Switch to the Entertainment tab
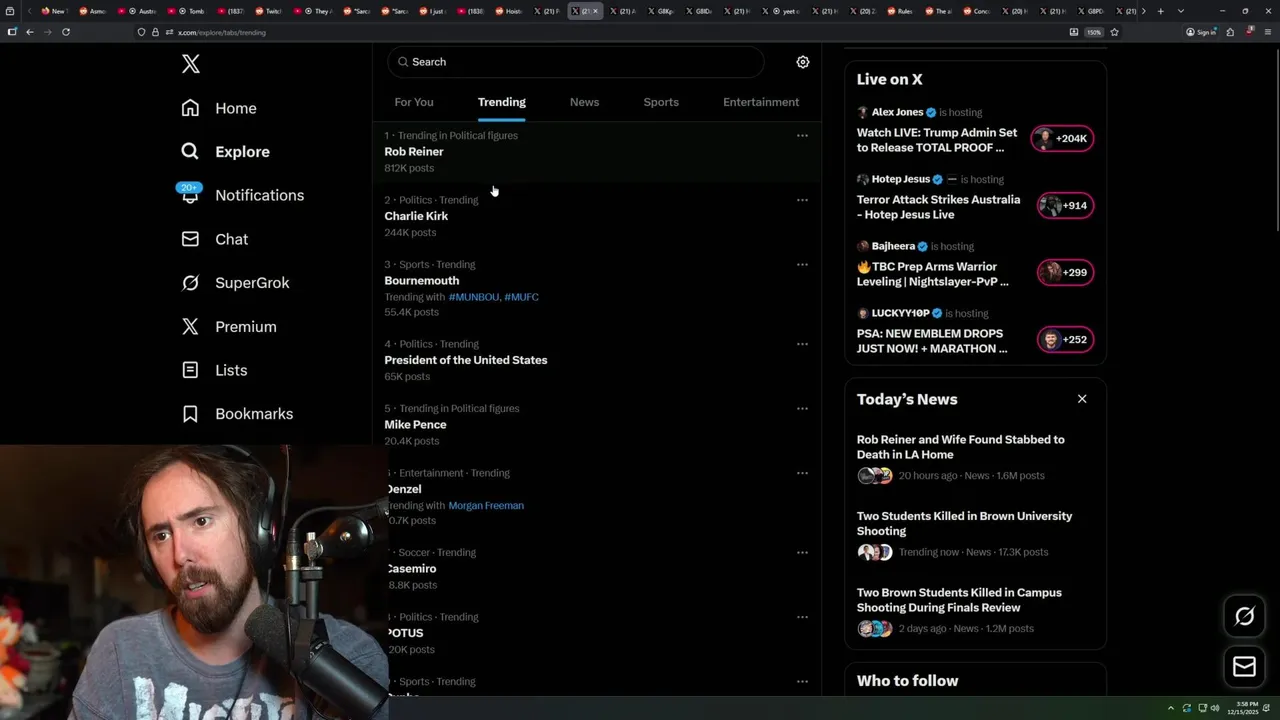The height and width of the screenshot is (720, 1280). point(761,102)
